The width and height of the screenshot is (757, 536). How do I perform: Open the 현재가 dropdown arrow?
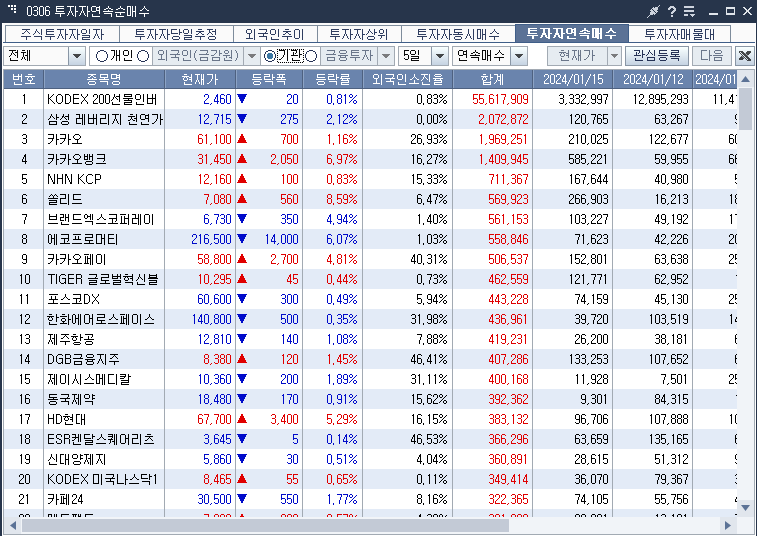614,56
